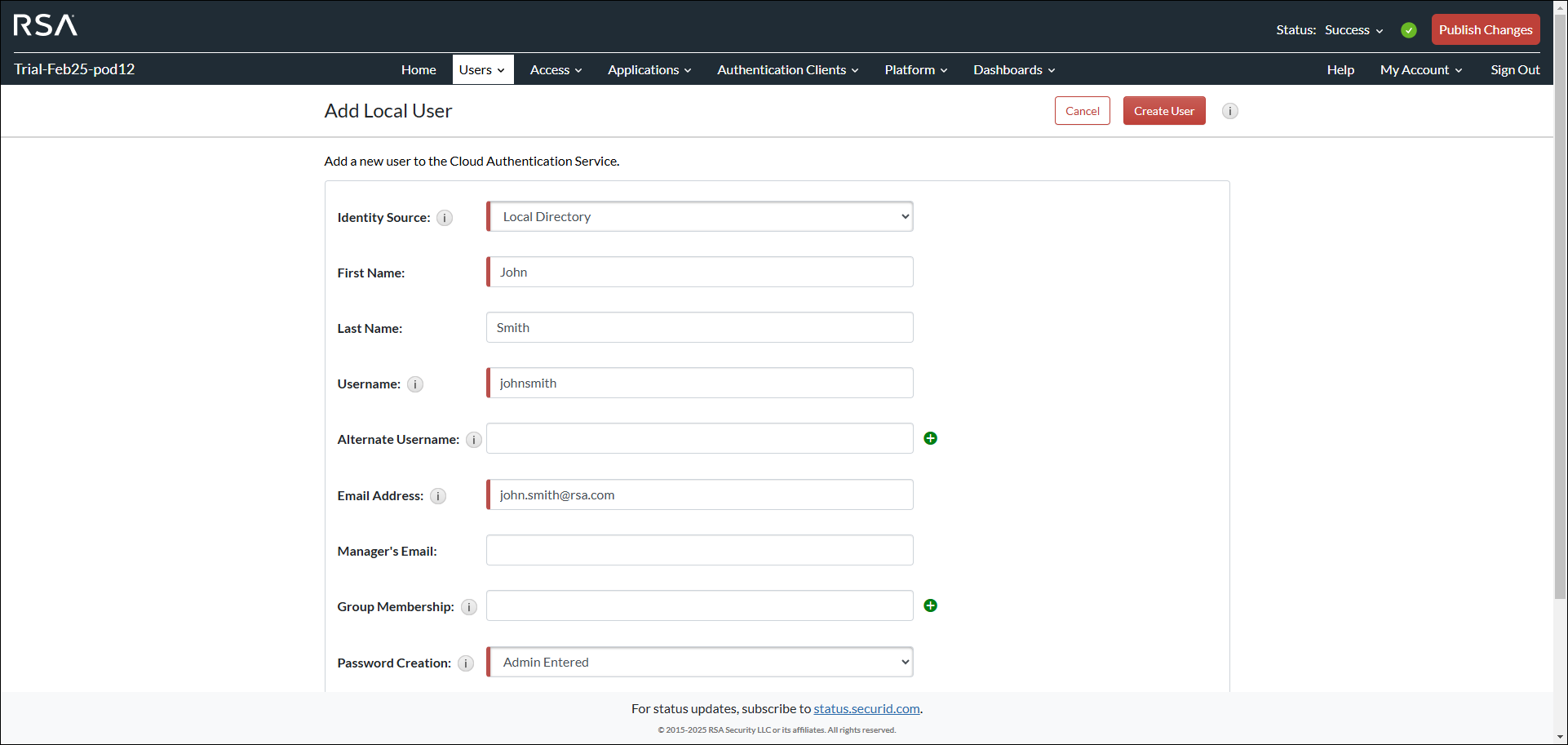The image size is (1568, 745).
Task: Open the Authentication Clients menu
Action: point(787,70)
